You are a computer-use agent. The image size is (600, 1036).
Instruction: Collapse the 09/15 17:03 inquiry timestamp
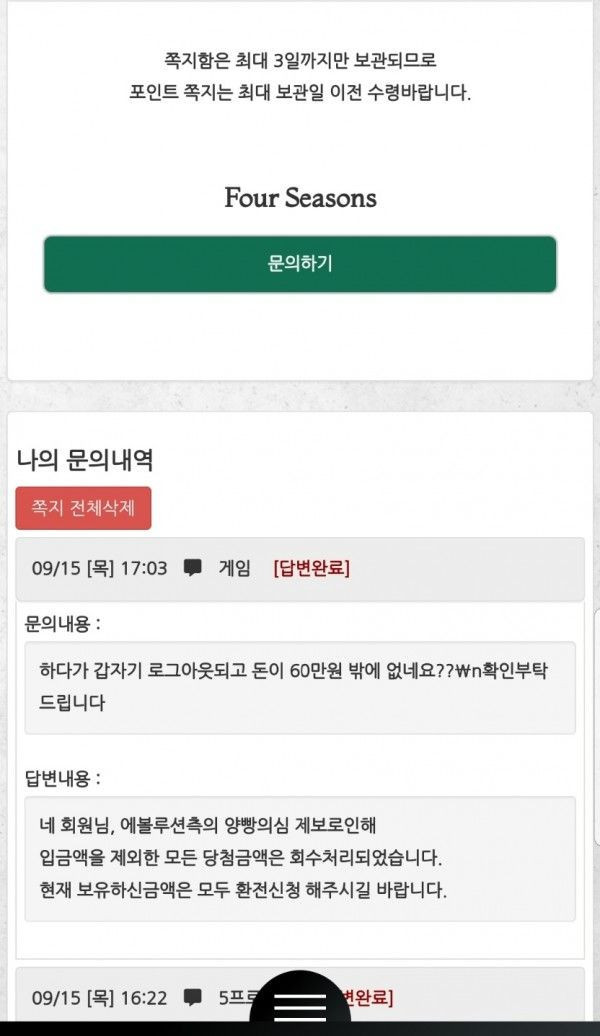pyautogui.click(x=99, y=568)
